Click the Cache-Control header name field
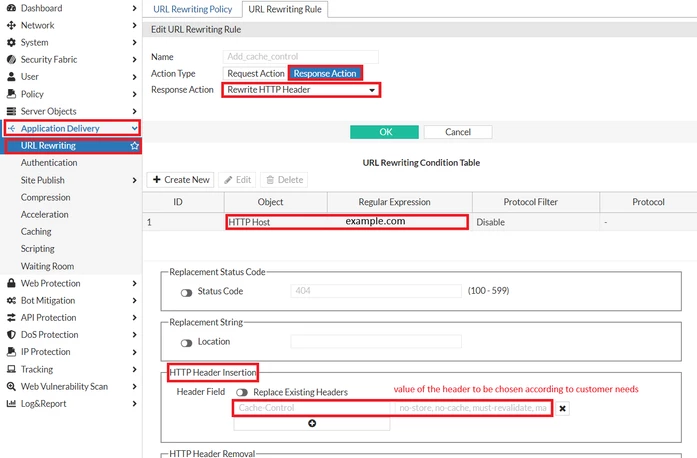The width and height of the screenshot is (697, 458). (x=312, y=408)
